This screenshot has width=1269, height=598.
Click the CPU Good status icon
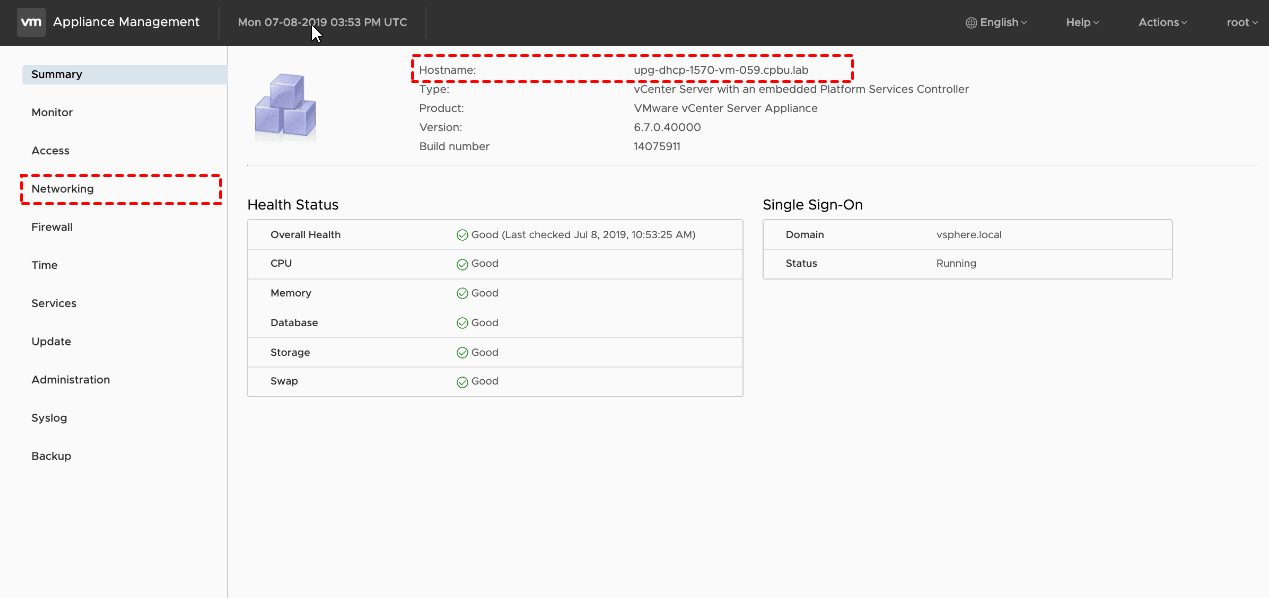click(462, 264)
